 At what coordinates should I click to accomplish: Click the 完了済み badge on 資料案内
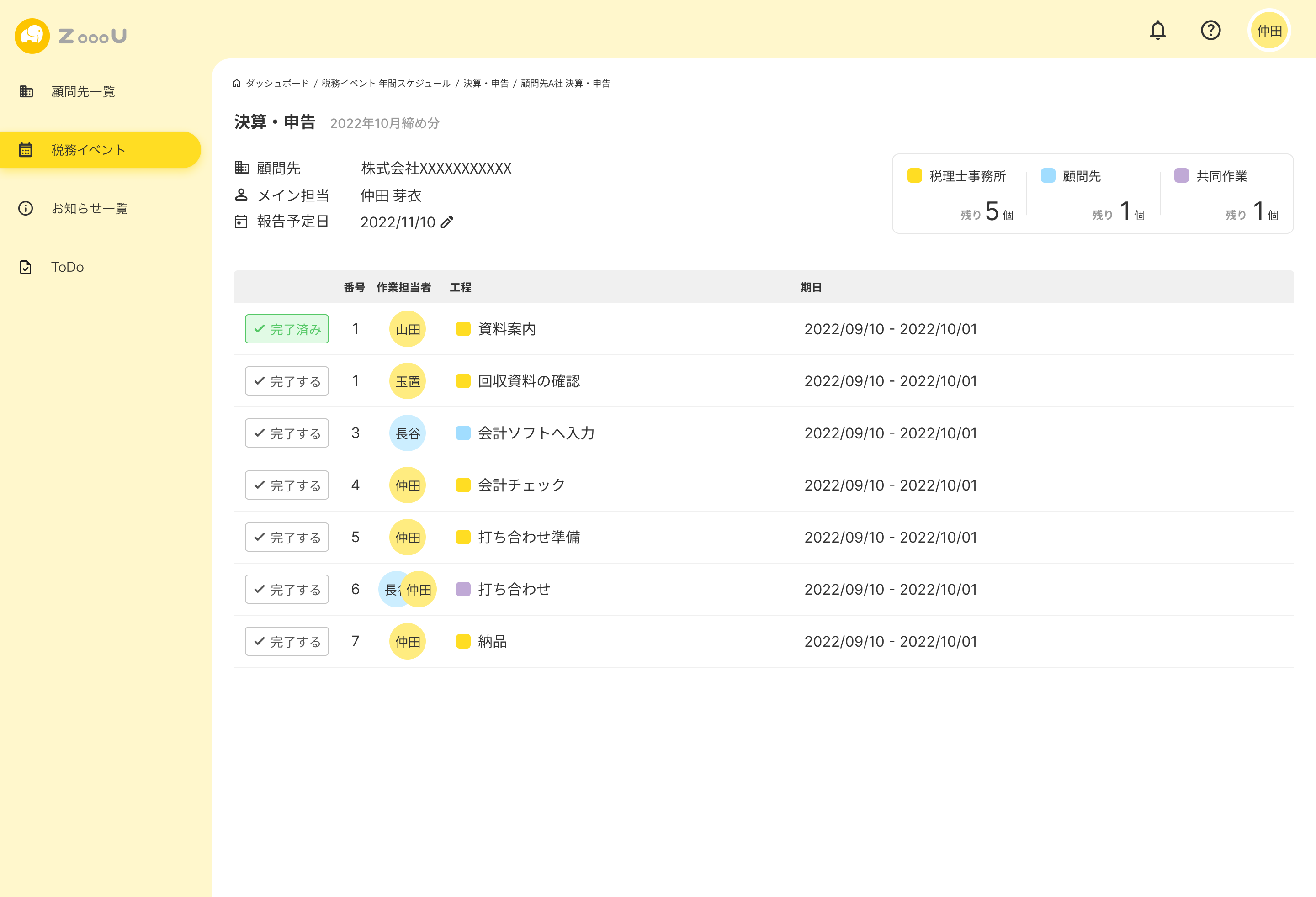coord(287,329)
